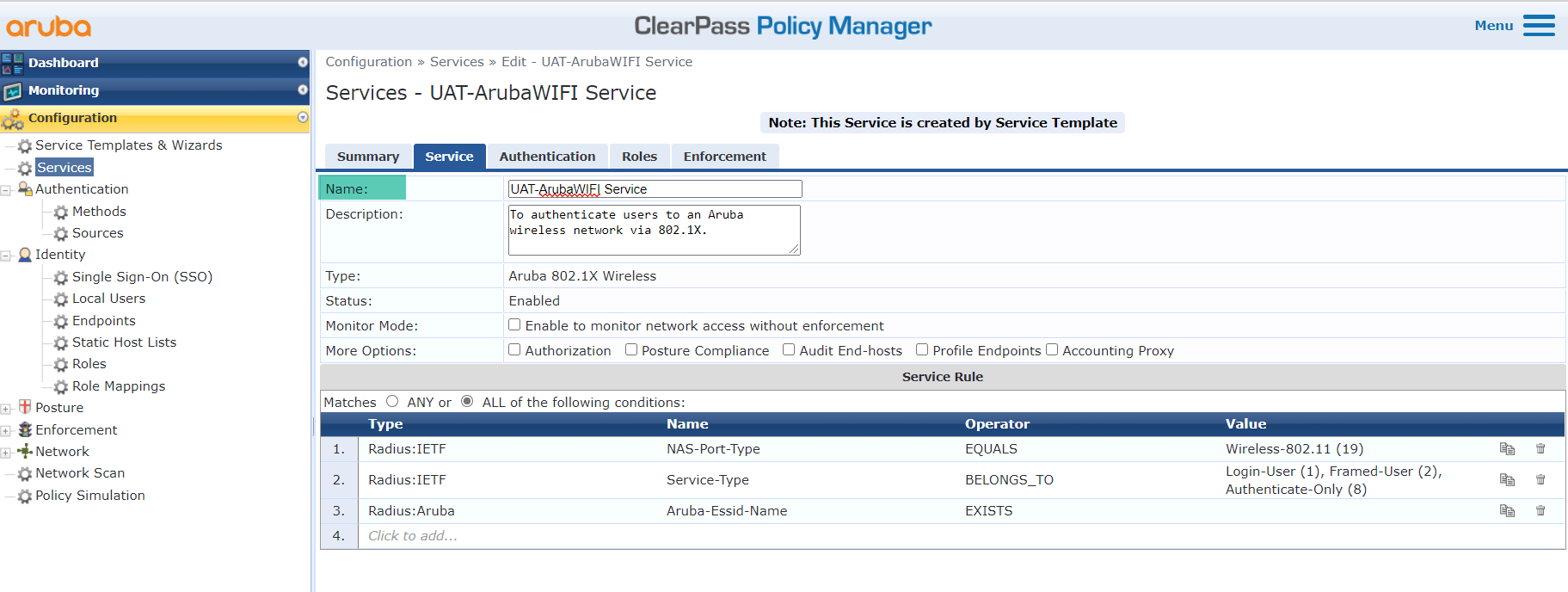This screenshot has width=1568, height=592.
Task: Click the gear icon beside Role Mappings
Action: click(61, 387)
